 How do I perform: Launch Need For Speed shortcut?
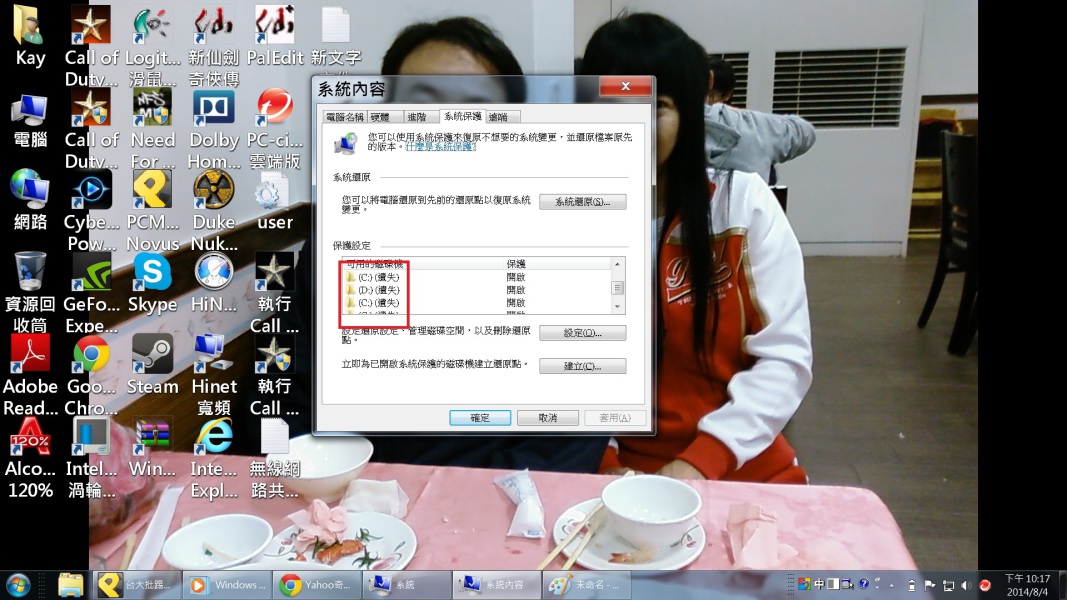(x=152, y=129)
